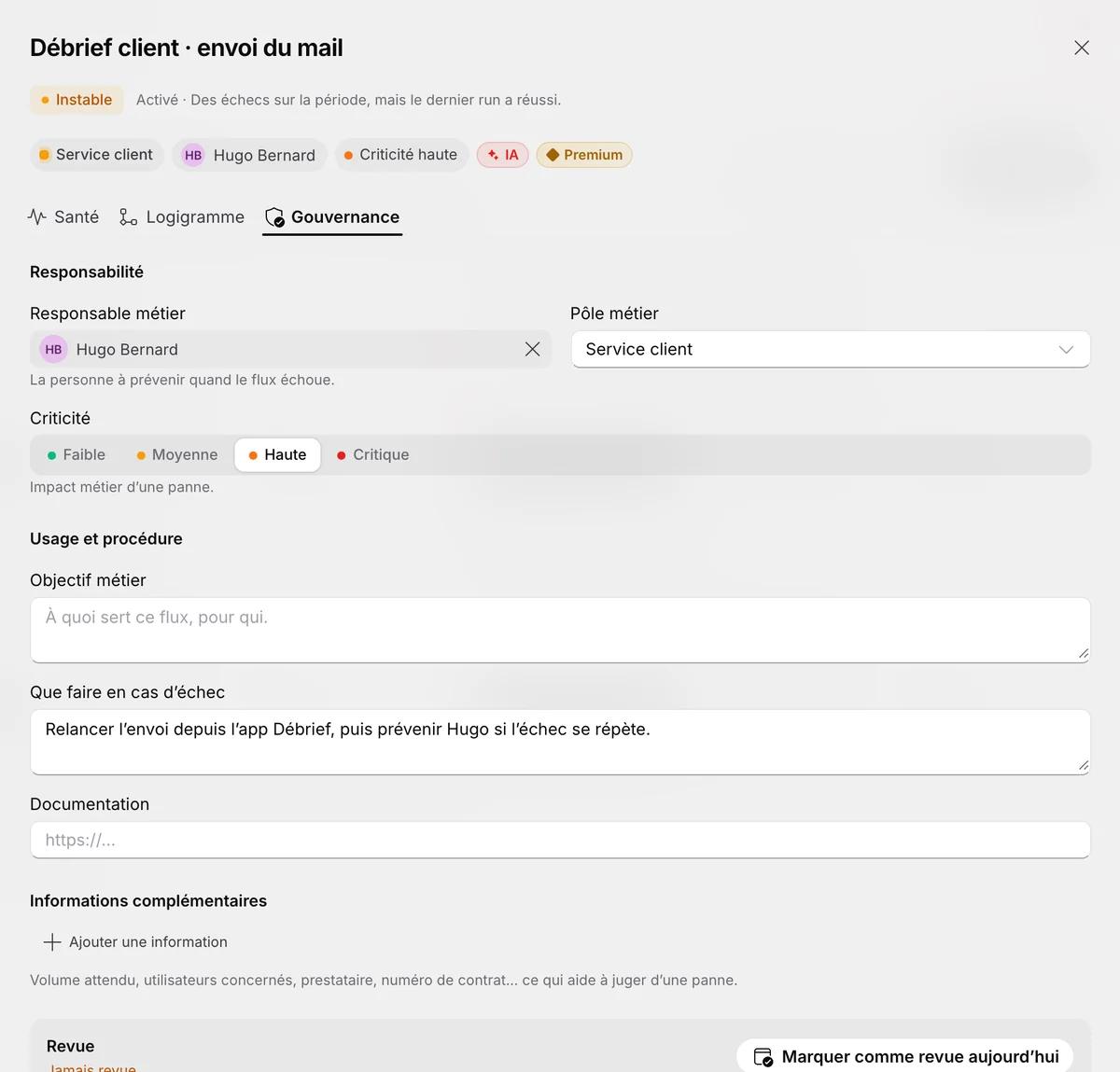Click Ajouter une information
1120x1072 pixels.
(135, 942)
